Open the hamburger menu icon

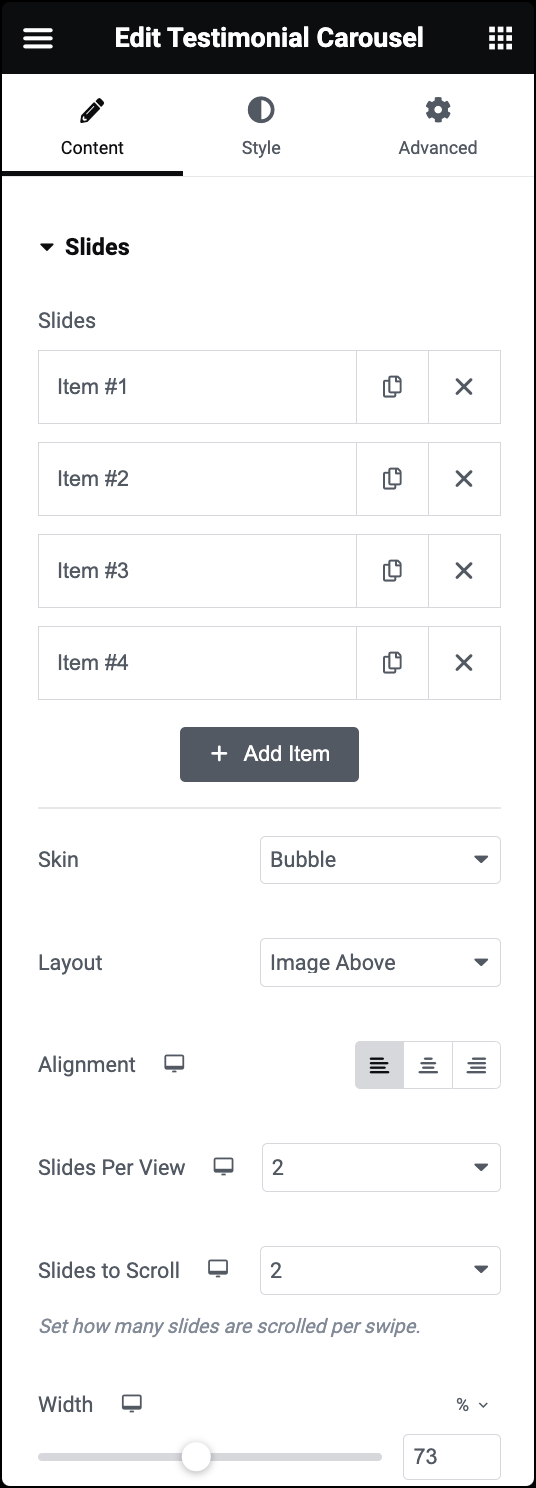tap(38, 38)
